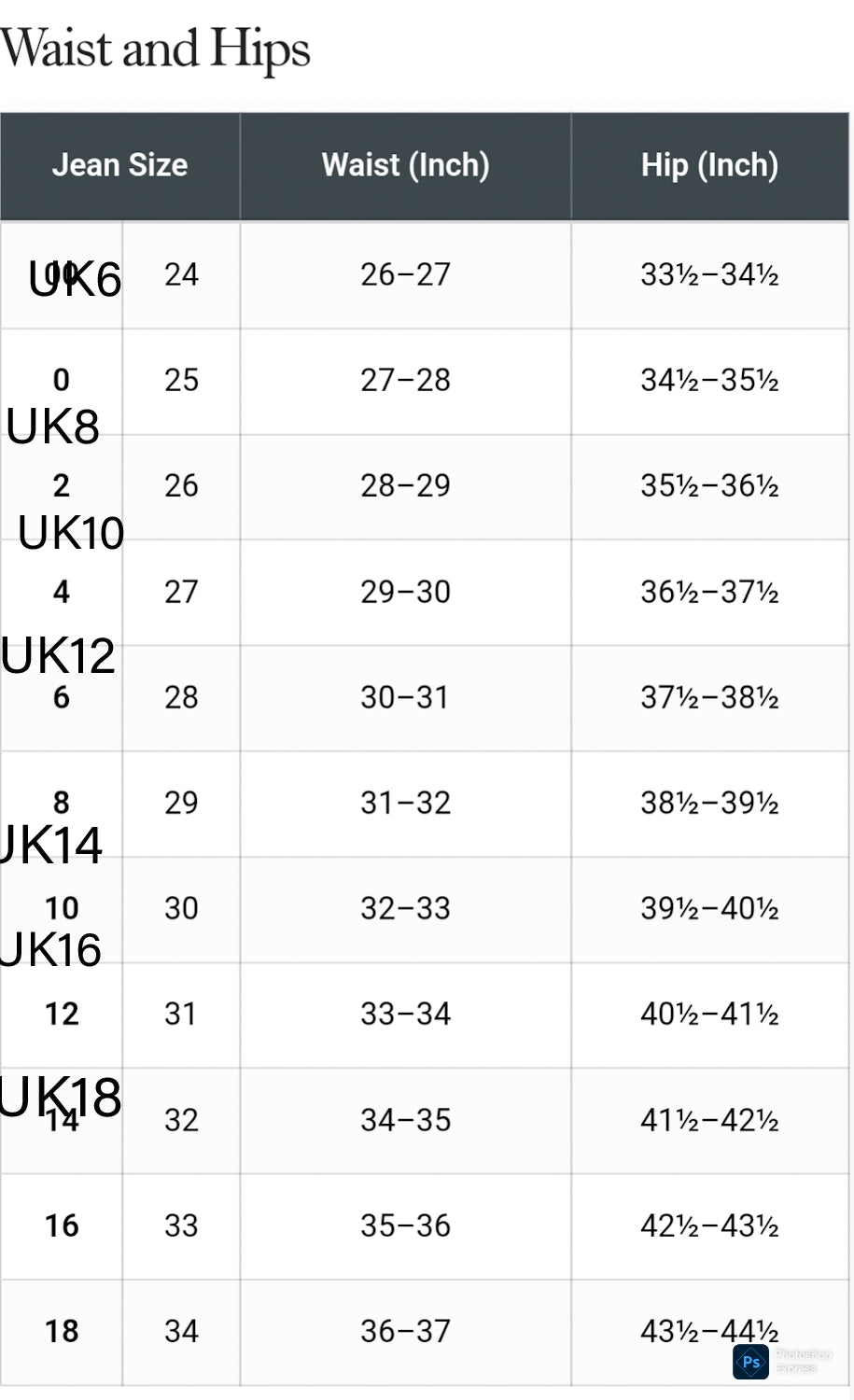This screenshot has height=1400, width=854.
Task: Click the Hip (Inch) column header
Action: click(x=709, y=165)
